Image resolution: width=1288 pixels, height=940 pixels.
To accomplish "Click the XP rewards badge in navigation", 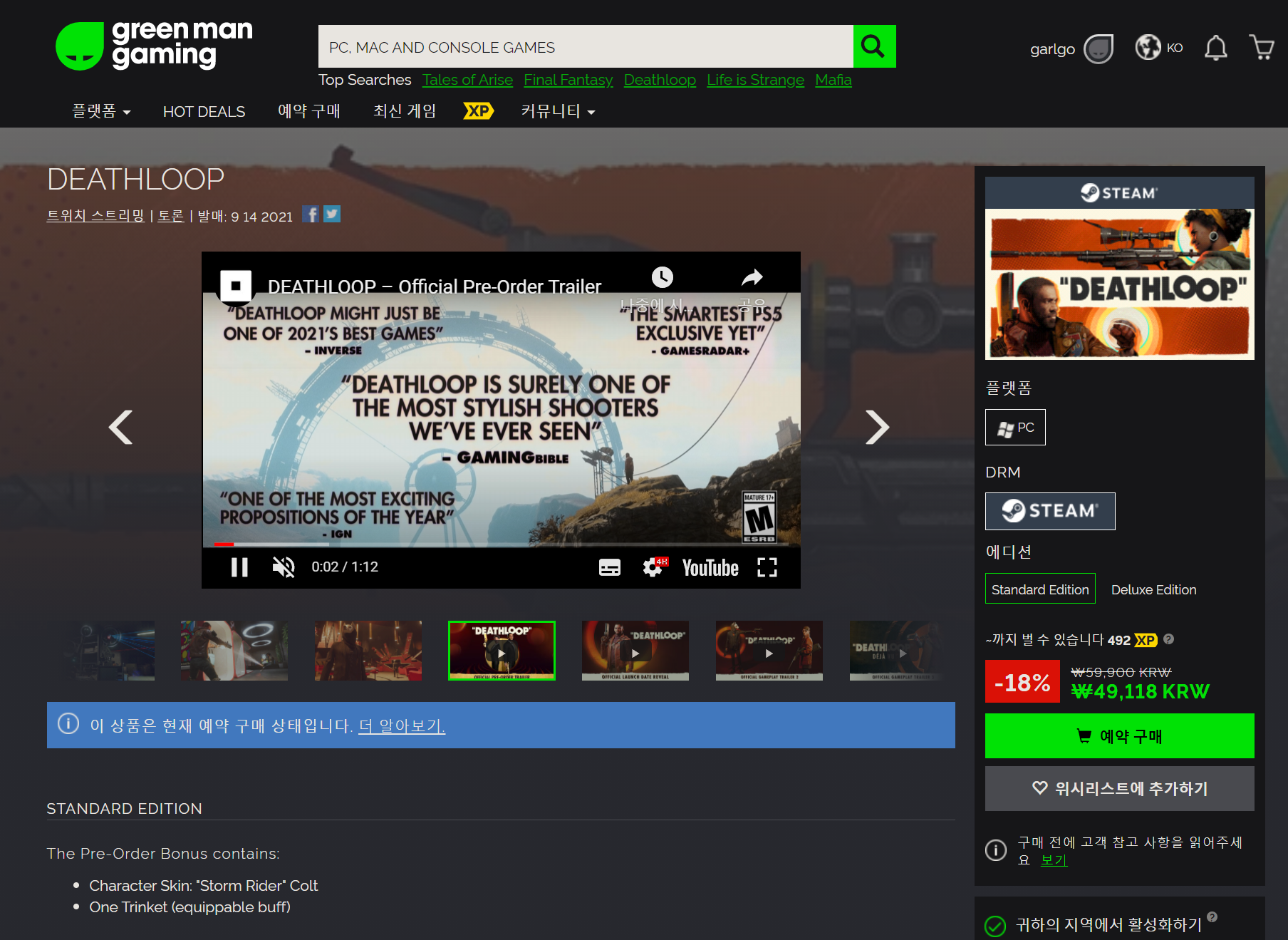I will click(x=478, y=111).
